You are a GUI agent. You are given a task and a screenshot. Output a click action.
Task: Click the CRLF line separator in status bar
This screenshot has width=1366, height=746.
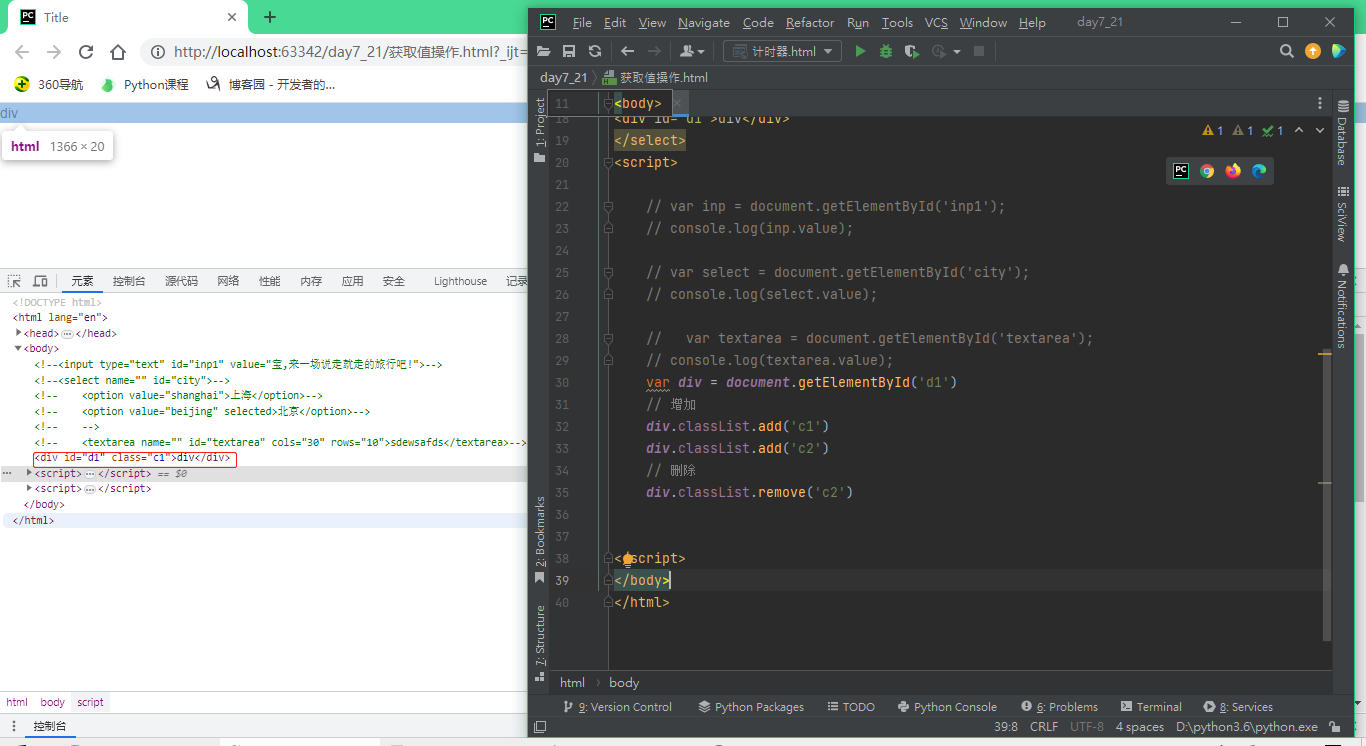coord(1044,727)
